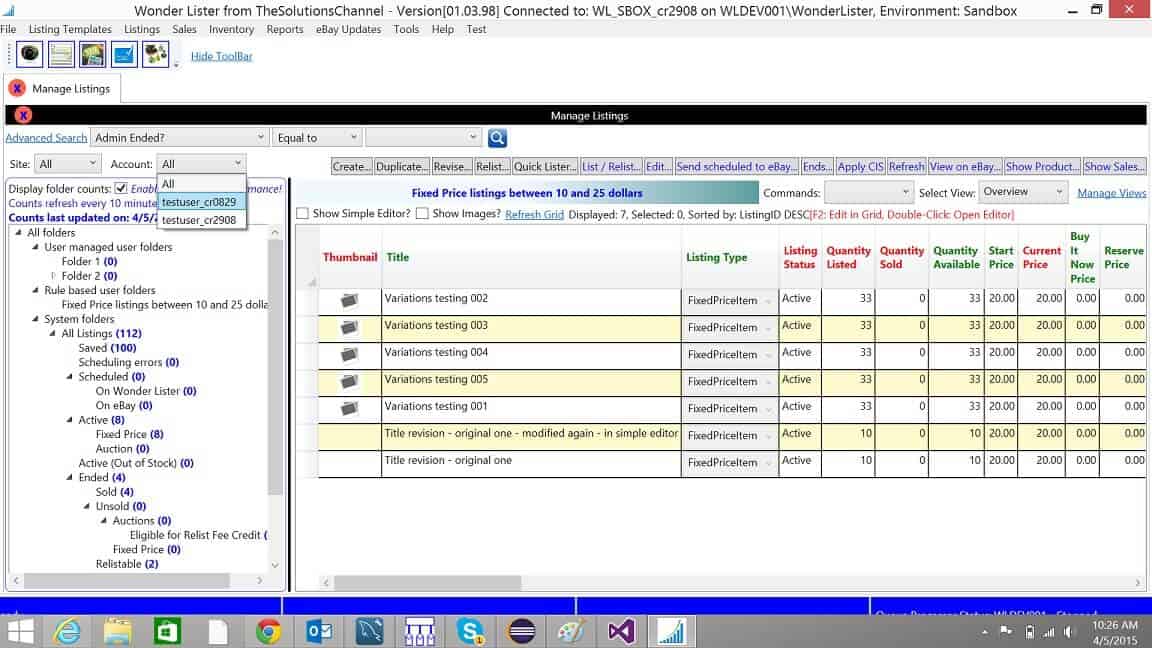Check the Show Images checkbox
The height and width of the screenshot is (648, 1152).
(x=422, y=213)
